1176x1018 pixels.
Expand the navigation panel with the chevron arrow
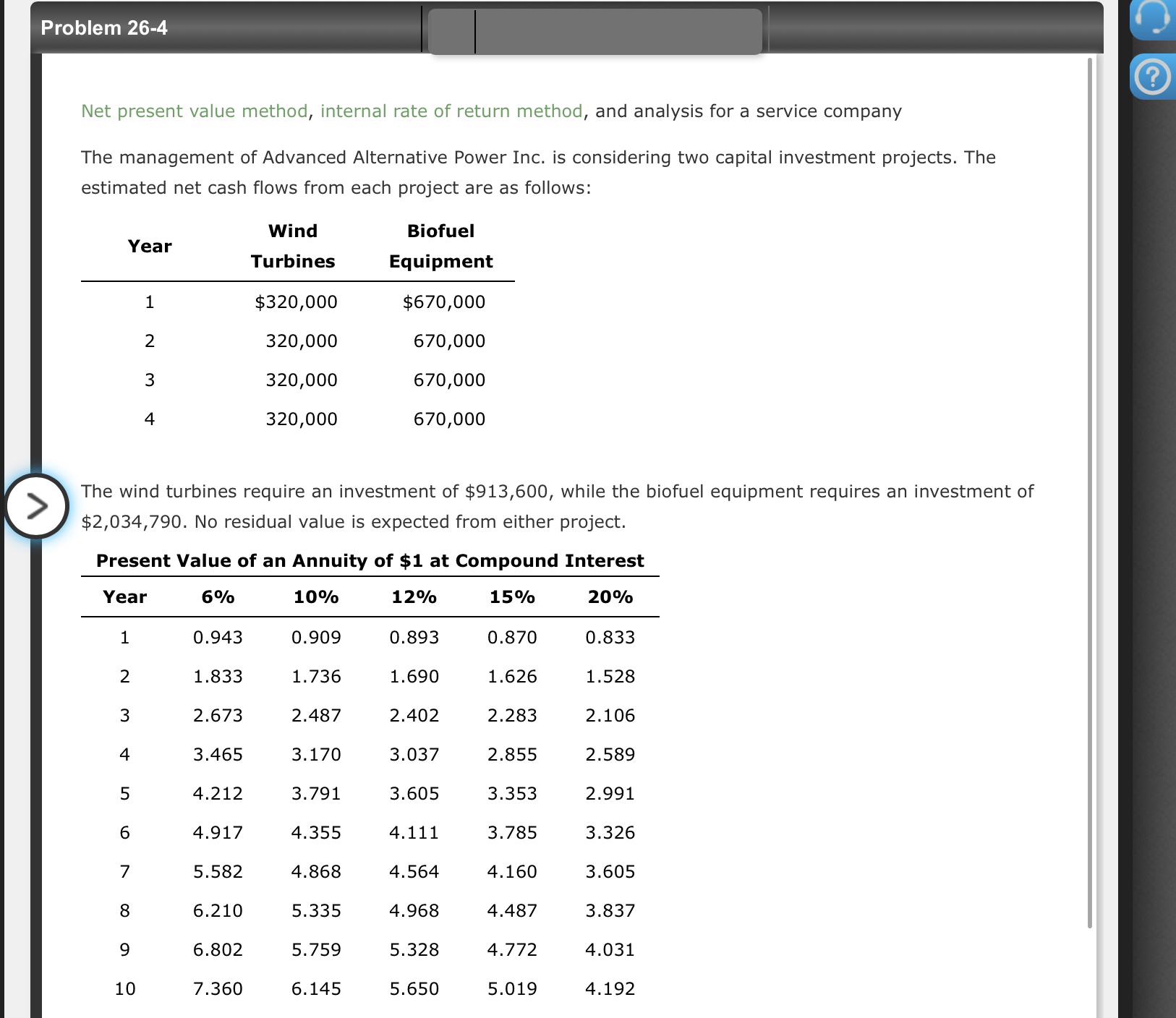coord(37,506)
